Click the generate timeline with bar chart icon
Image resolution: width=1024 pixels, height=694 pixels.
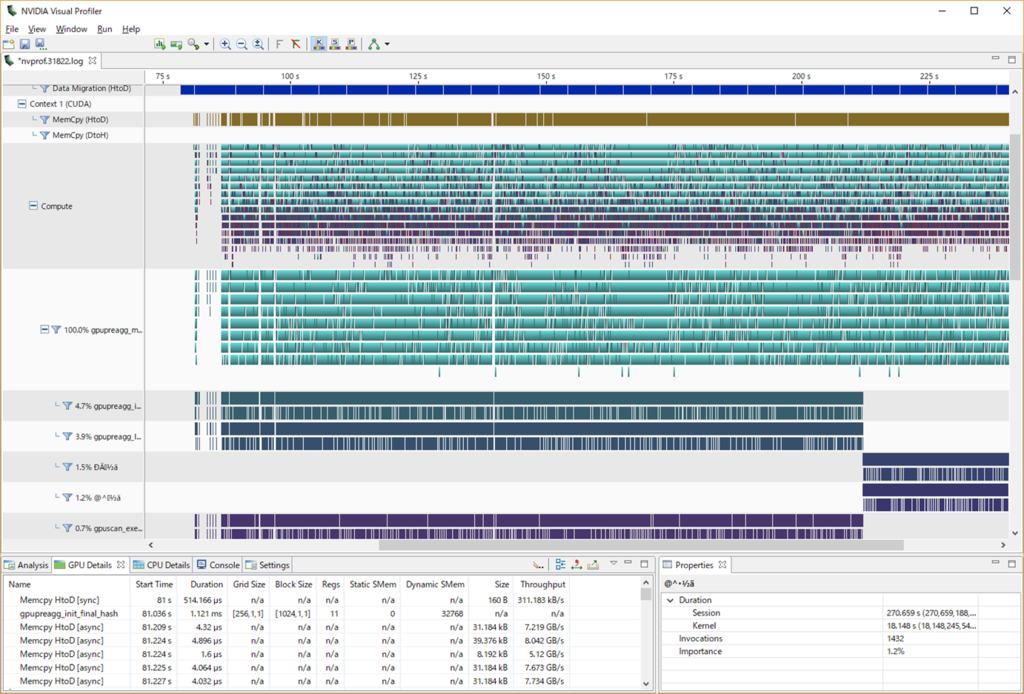[159, 44]
